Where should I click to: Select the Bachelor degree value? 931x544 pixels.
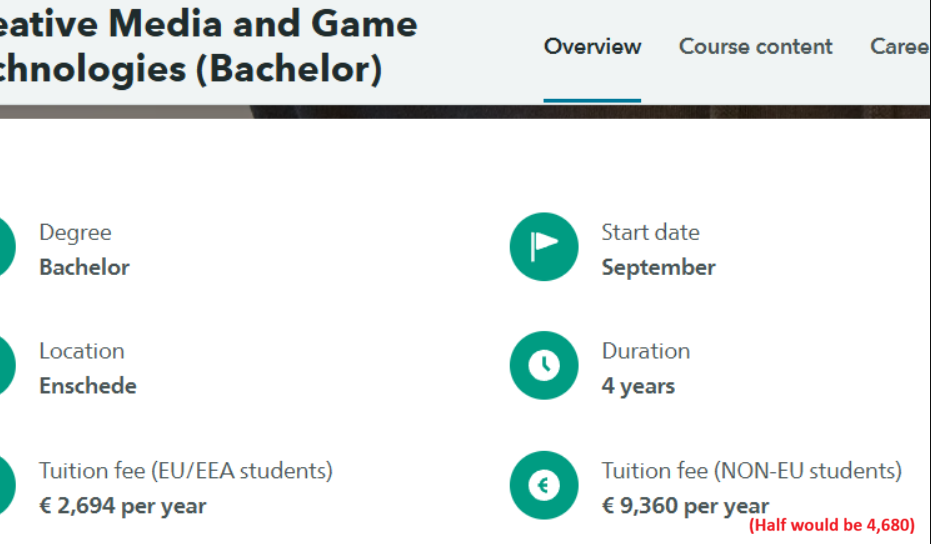(84, 268)
